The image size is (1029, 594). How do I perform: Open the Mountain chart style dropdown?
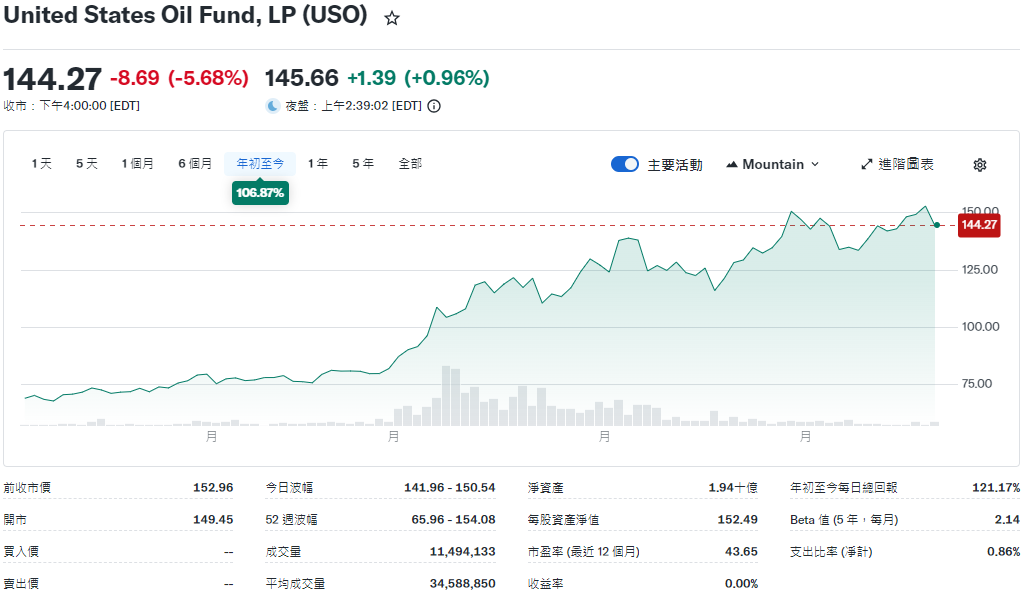pyautogui.click(x=772, y=164)
